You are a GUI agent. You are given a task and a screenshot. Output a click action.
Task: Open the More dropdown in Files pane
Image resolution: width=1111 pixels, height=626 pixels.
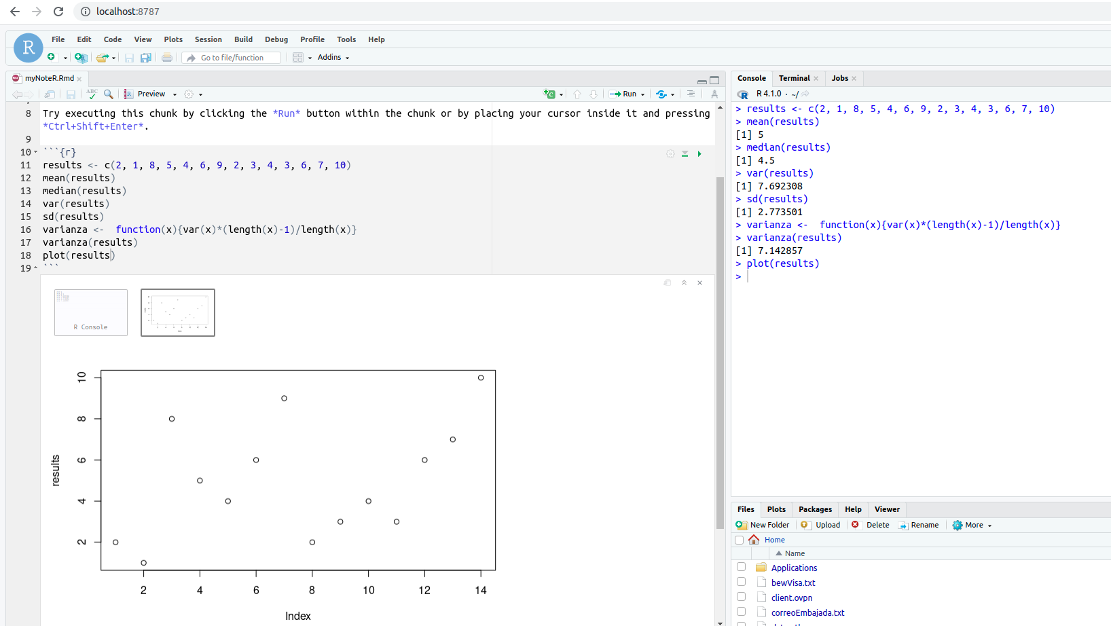(x=972, y=525)
